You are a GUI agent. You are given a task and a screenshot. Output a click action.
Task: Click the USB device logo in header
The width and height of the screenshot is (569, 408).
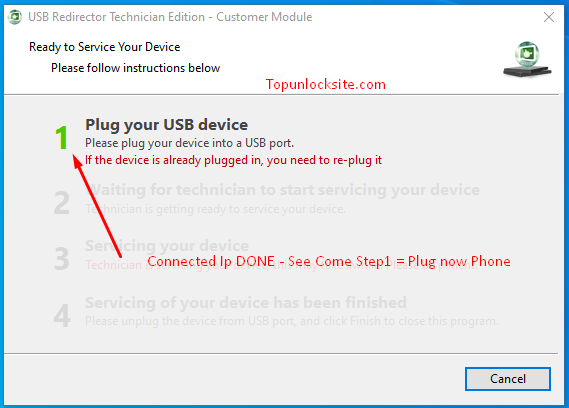pyautogui.click(x=527, y=59)
